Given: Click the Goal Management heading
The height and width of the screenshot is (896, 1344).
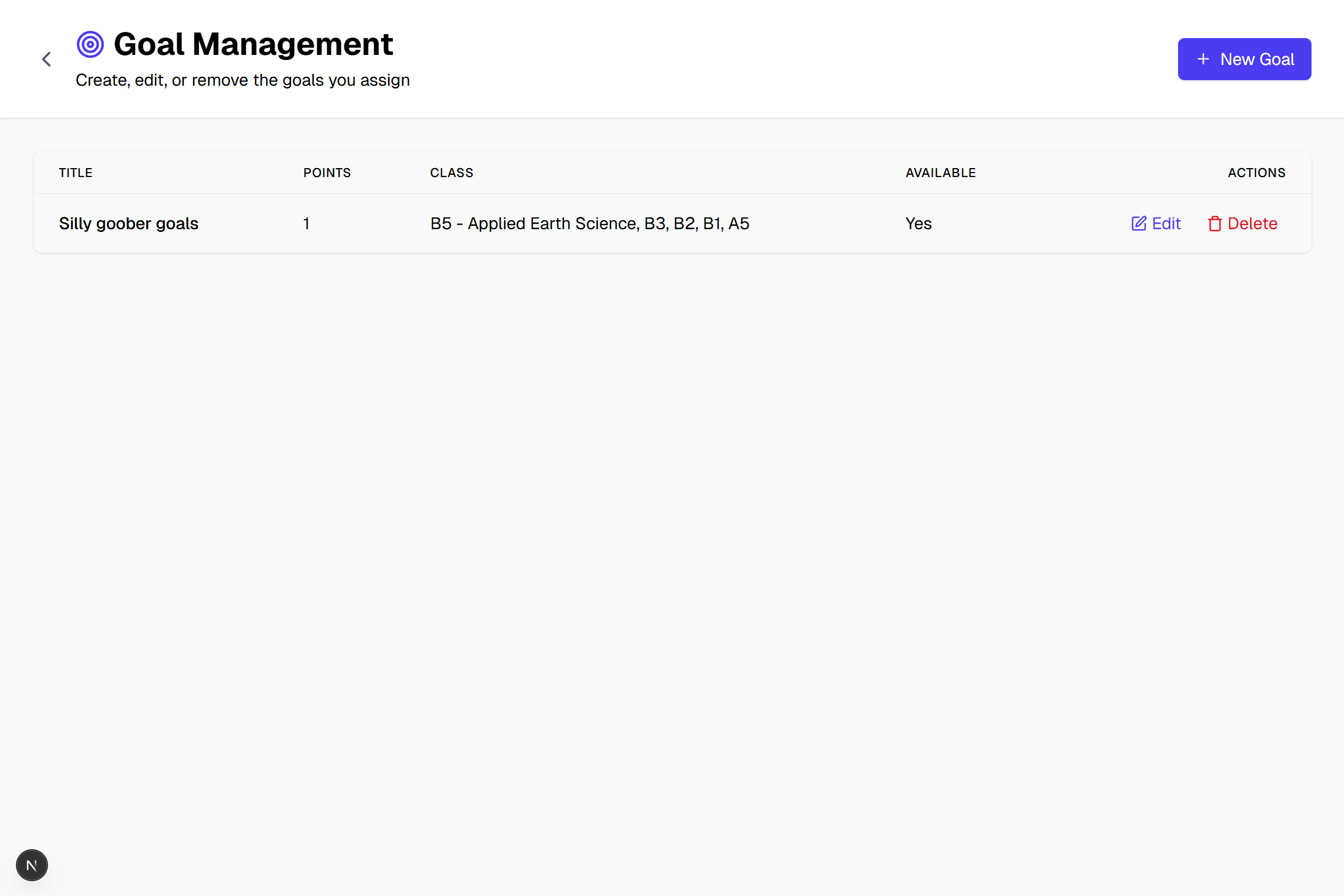Looking at the screenshot, I should (253, 44).
